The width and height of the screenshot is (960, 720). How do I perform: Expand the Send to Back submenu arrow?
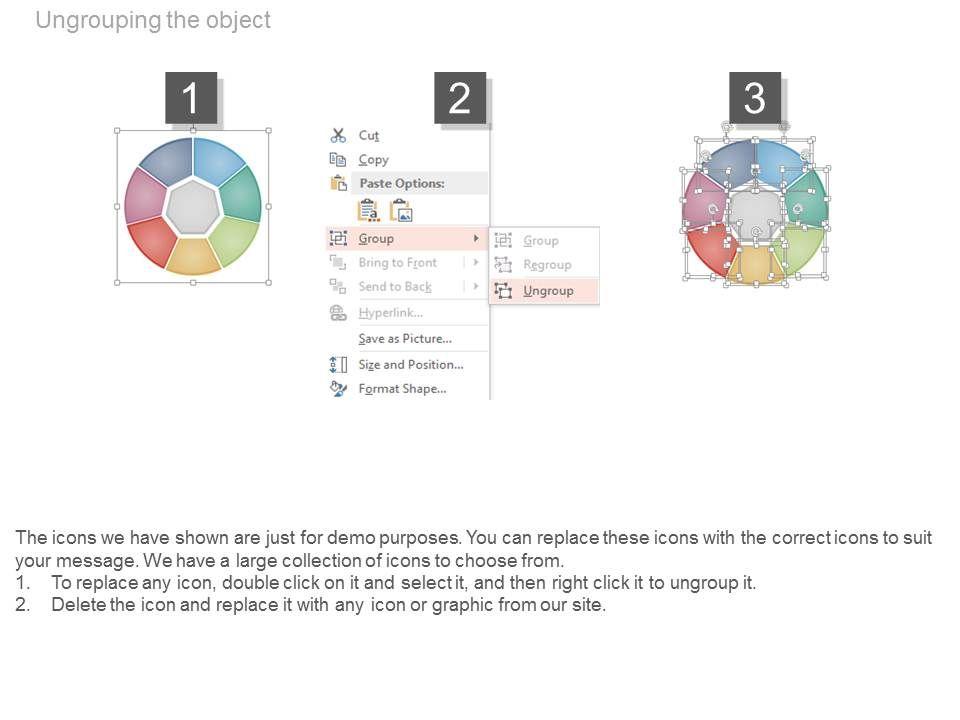tap(475, 286)
